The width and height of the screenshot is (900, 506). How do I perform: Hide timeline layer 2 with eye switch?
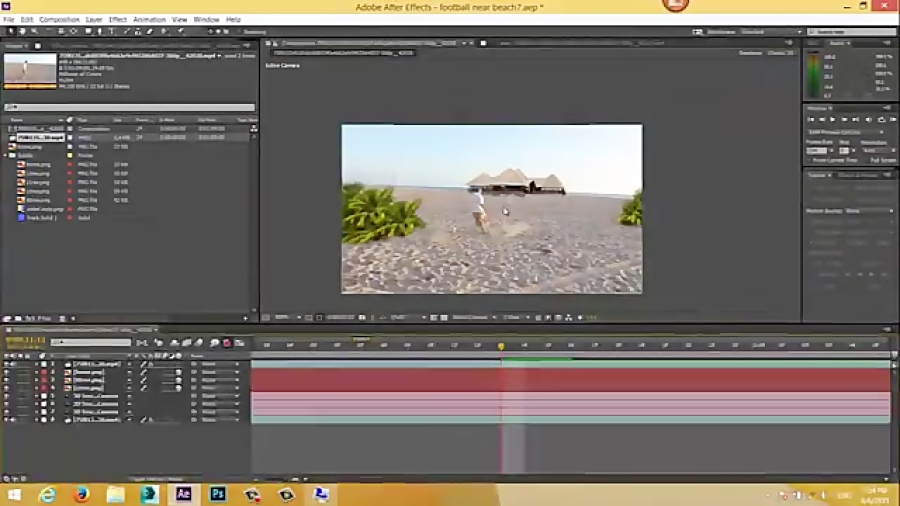[x=7, y=372]
